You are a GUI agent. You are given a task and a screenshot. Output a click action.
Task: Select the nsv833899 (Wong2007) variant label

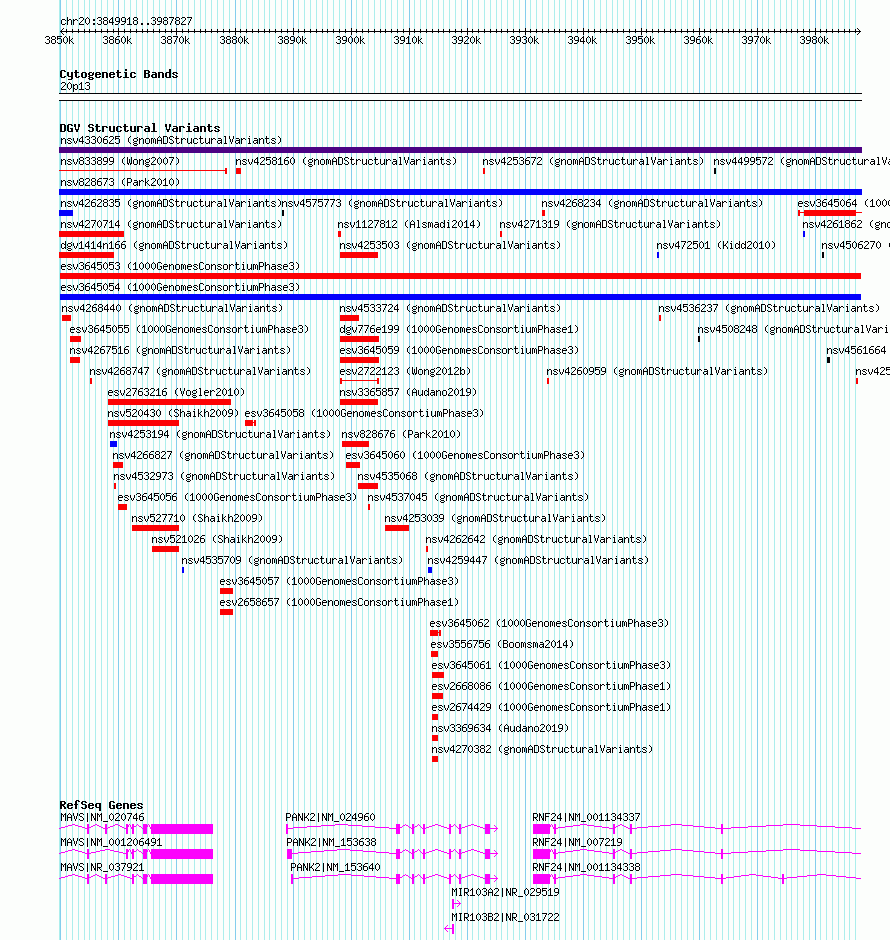120,161
